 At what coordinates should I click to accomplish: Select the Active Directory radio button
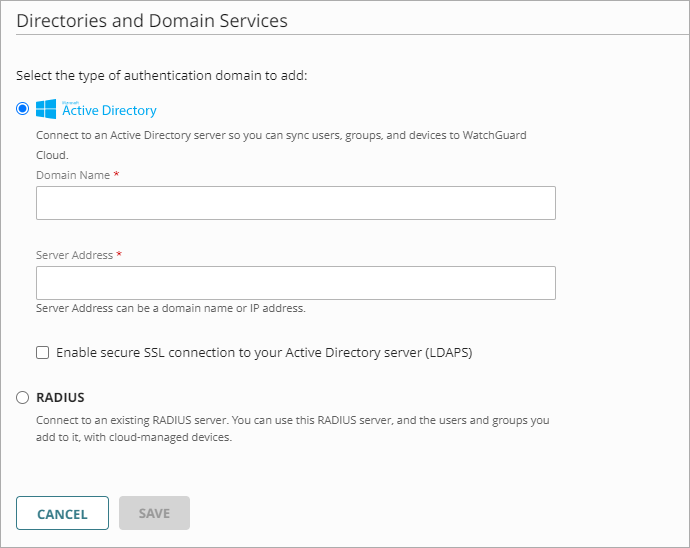click(x=23, y=109)
